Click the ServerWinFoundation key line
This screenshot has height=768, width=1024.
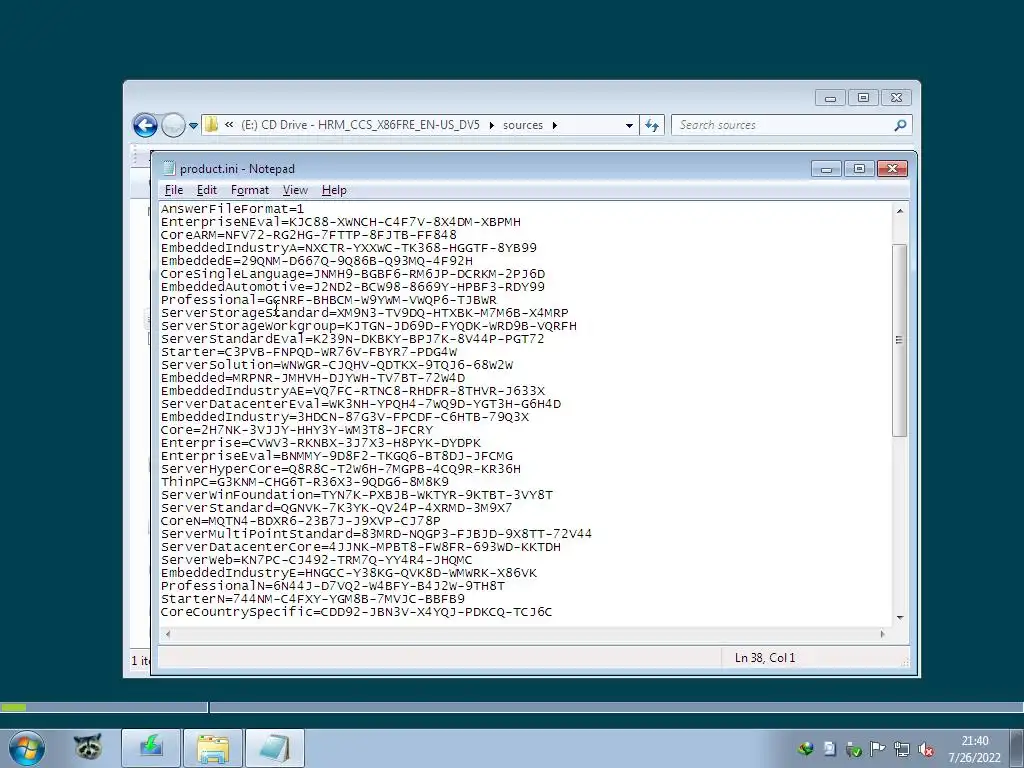pos(357,495)
